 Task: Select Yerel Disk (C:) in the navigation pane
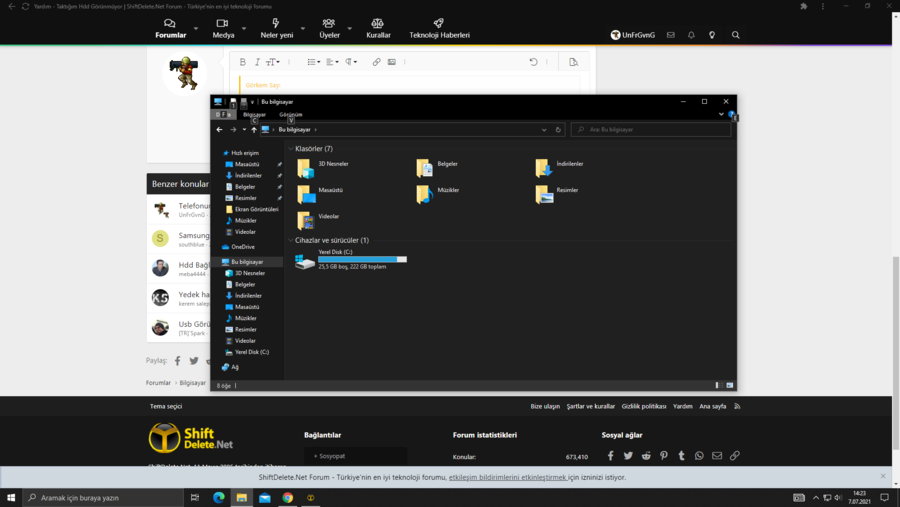coord(251,352)
